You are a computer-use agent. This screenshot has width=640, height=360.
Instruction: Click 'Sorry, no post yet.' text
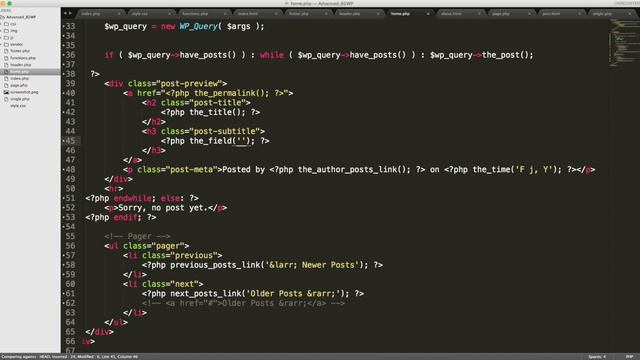[163, 208]
